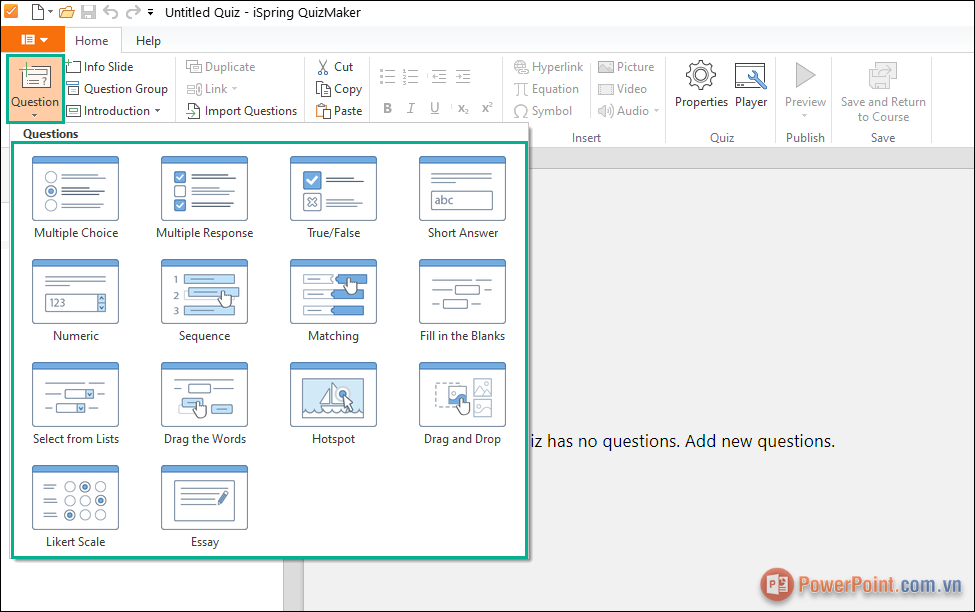Redo the last action

point(132,12)
